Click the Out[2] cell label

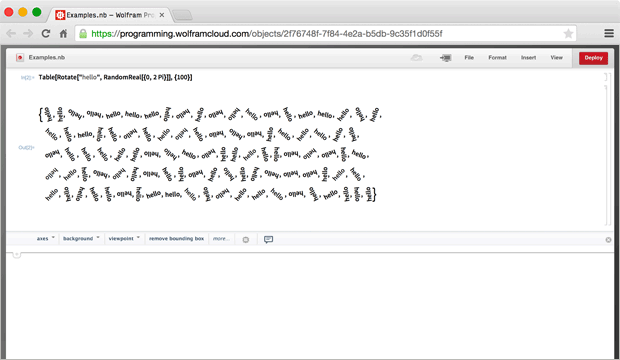[x=26, y=148]
